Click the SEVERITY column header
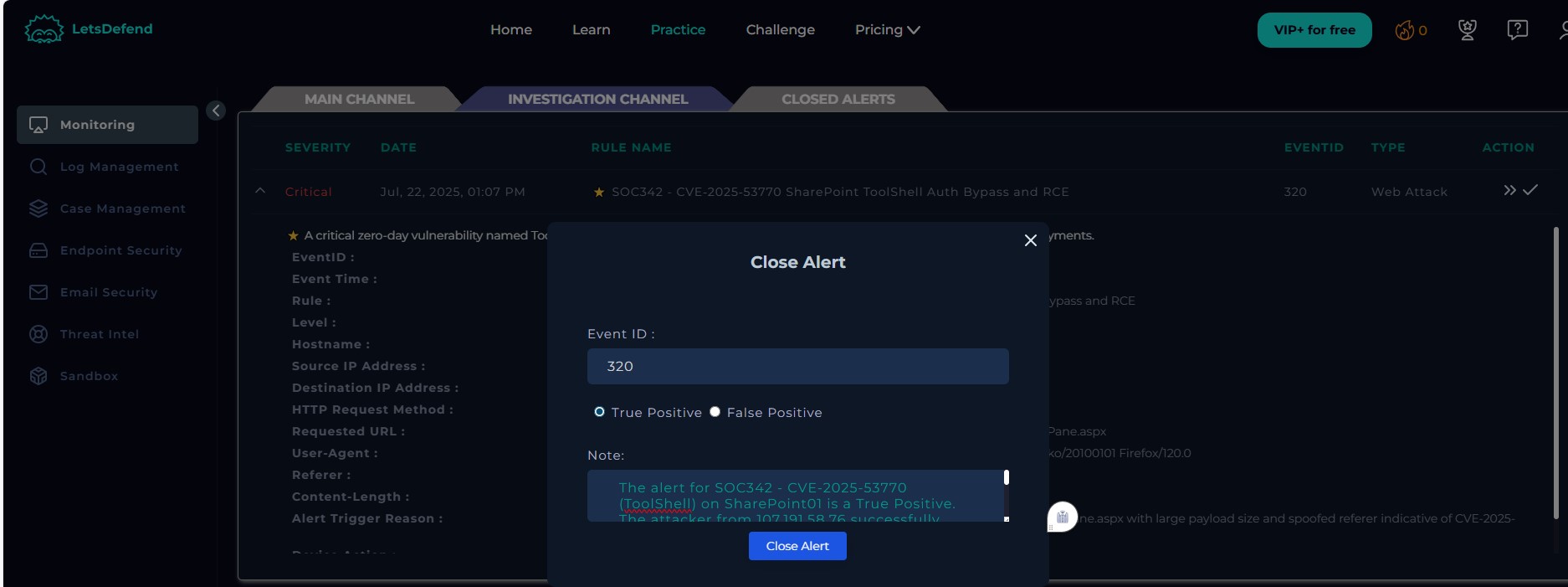Screen dimensions: 1568x587 coord(318,147)
